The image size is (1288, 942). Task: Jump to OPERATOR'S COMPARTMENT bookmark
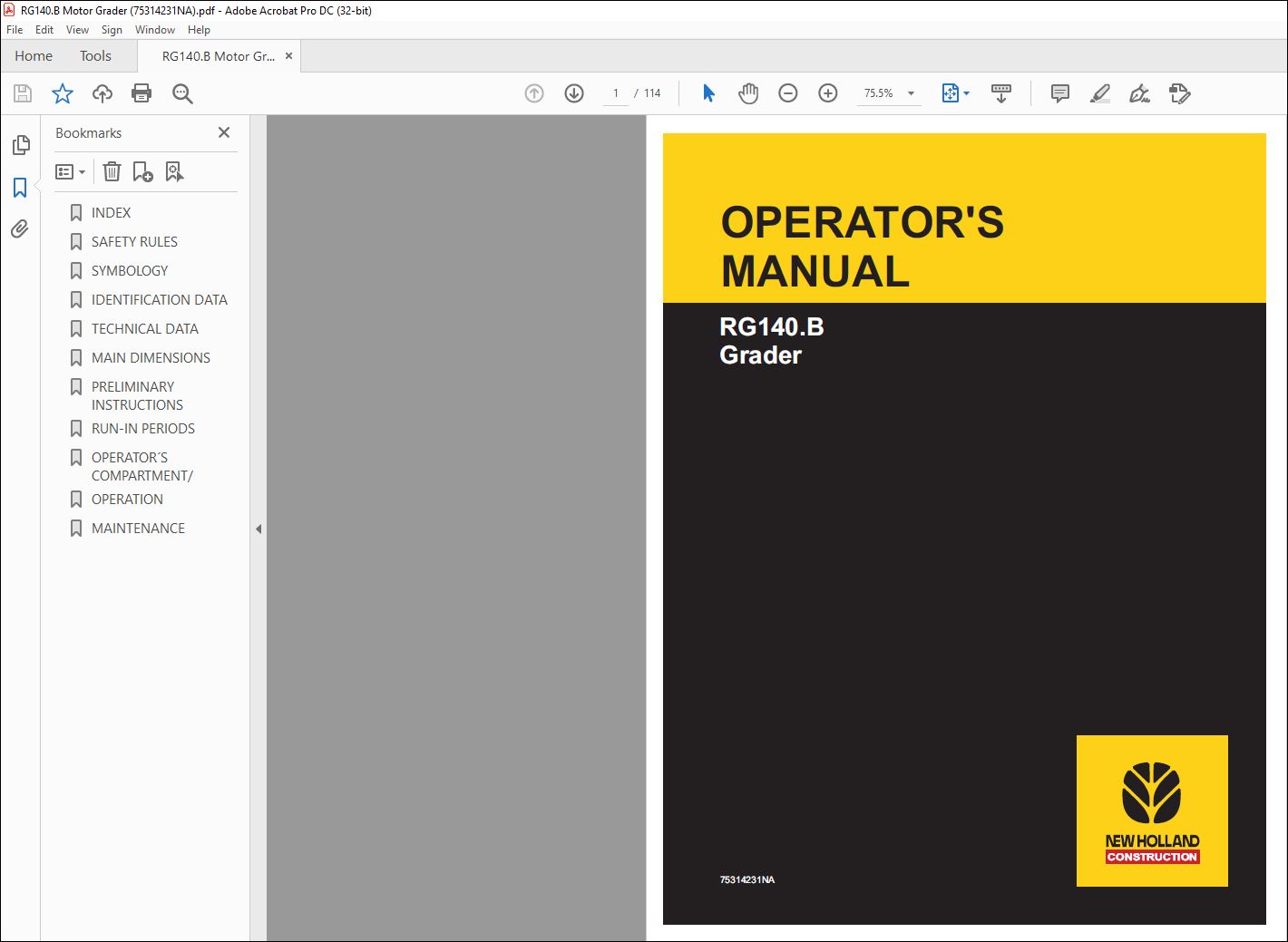(141, 467)
